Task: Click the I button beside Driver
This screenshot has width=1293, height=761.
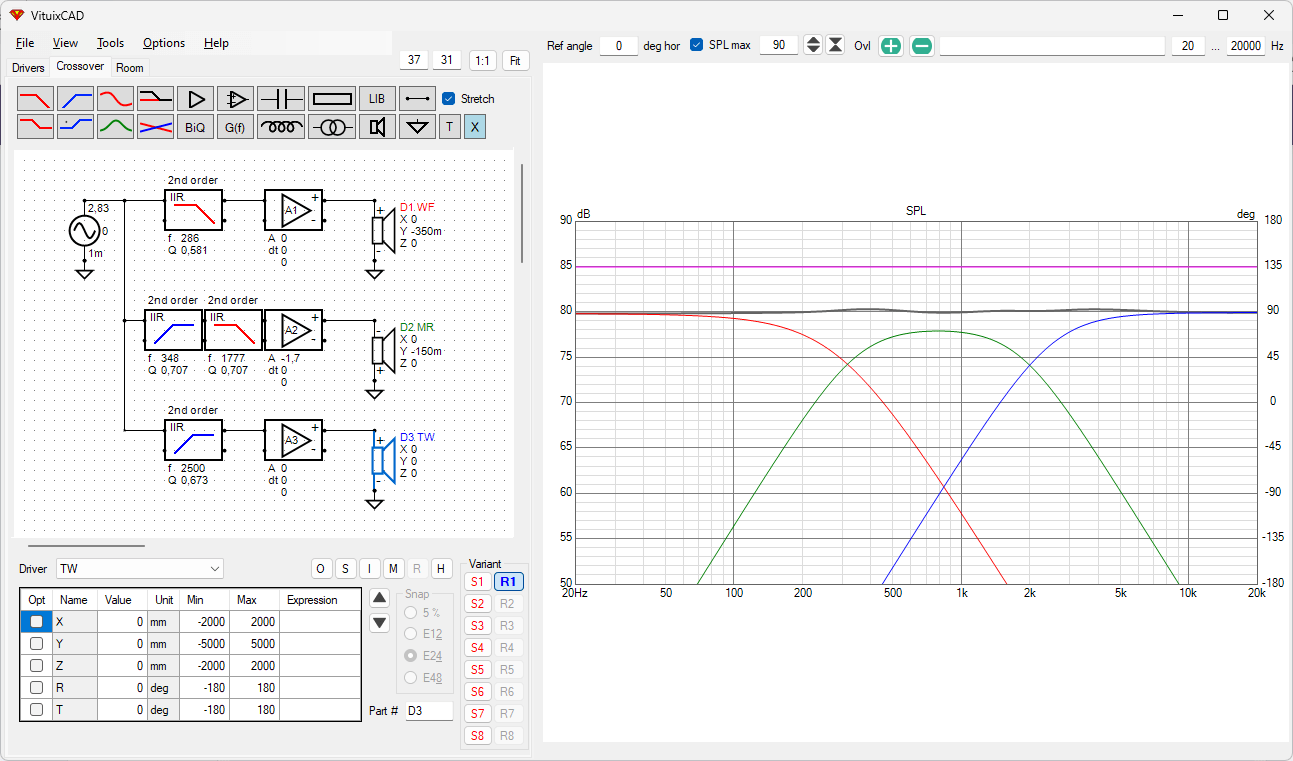Action: pos(369,569)
